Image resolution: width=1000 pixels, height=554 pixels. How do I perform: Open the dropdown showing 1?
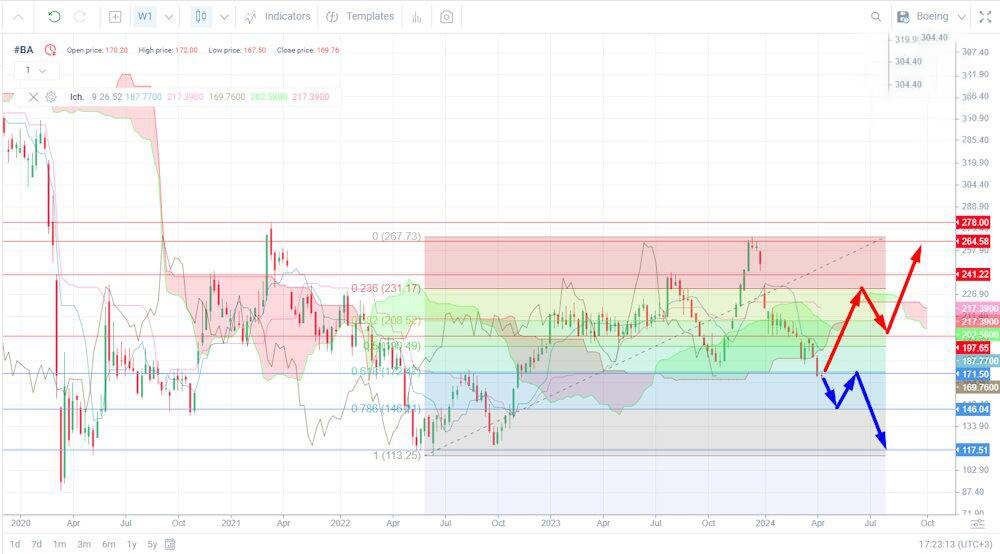(x=36, y=70)
